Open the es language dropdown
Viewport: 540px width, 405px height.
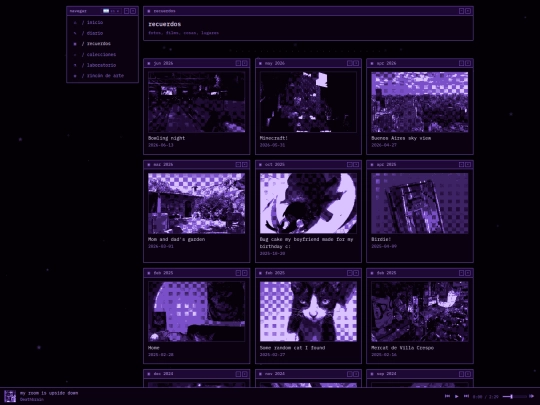(x=112, y=11)
